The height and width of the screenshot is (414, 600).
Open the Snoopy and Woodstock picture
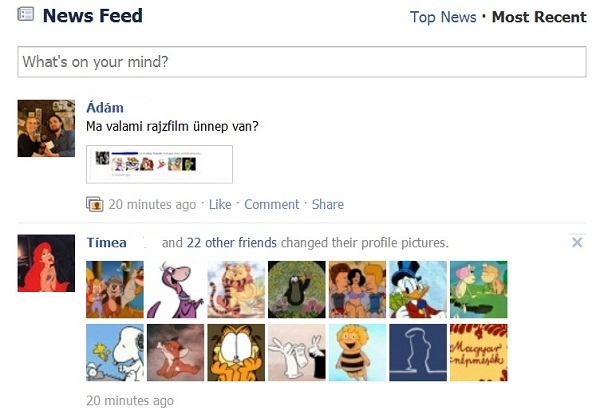point(115,352)
